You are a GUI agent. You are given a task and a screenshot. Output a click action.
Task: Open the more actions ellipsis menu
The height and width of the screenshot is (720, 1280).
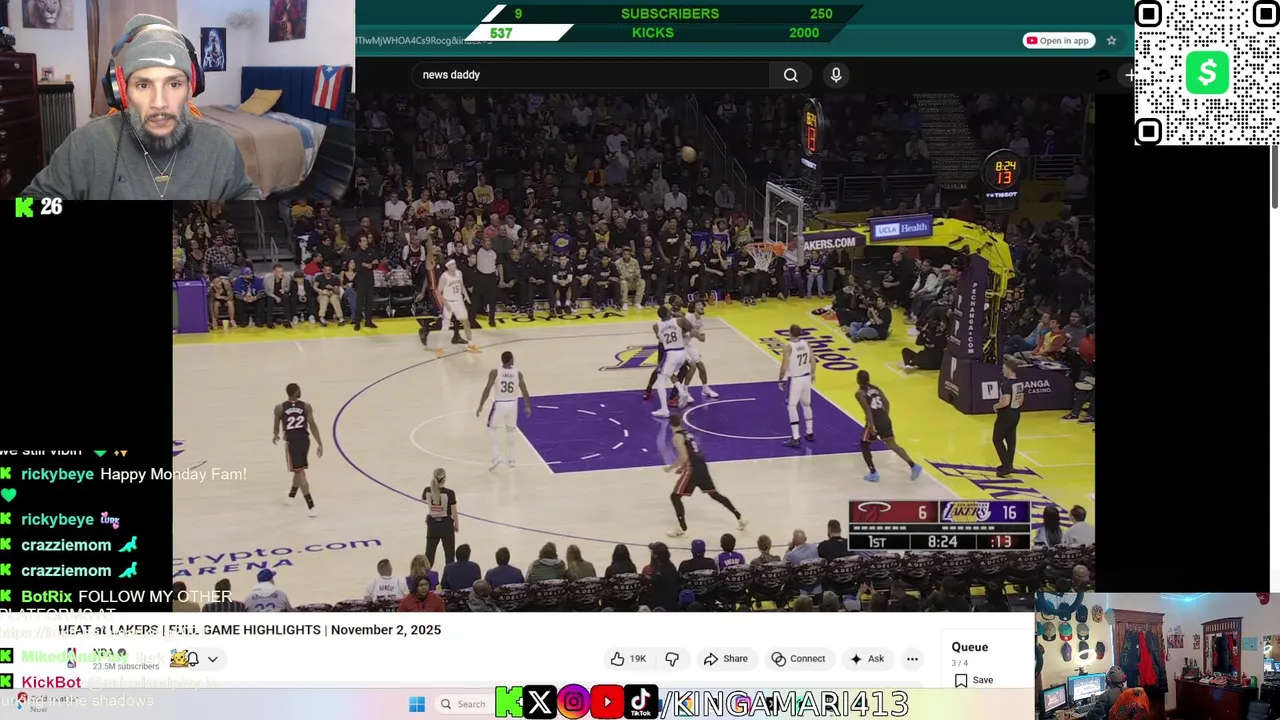coord(912,659)
